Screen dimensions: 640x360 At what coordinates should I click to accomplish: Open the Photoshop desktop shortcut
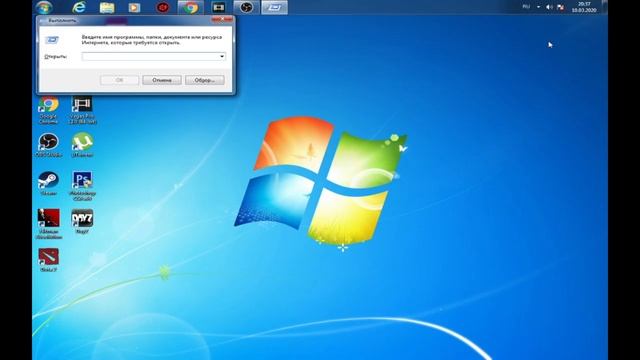(82, 186)
